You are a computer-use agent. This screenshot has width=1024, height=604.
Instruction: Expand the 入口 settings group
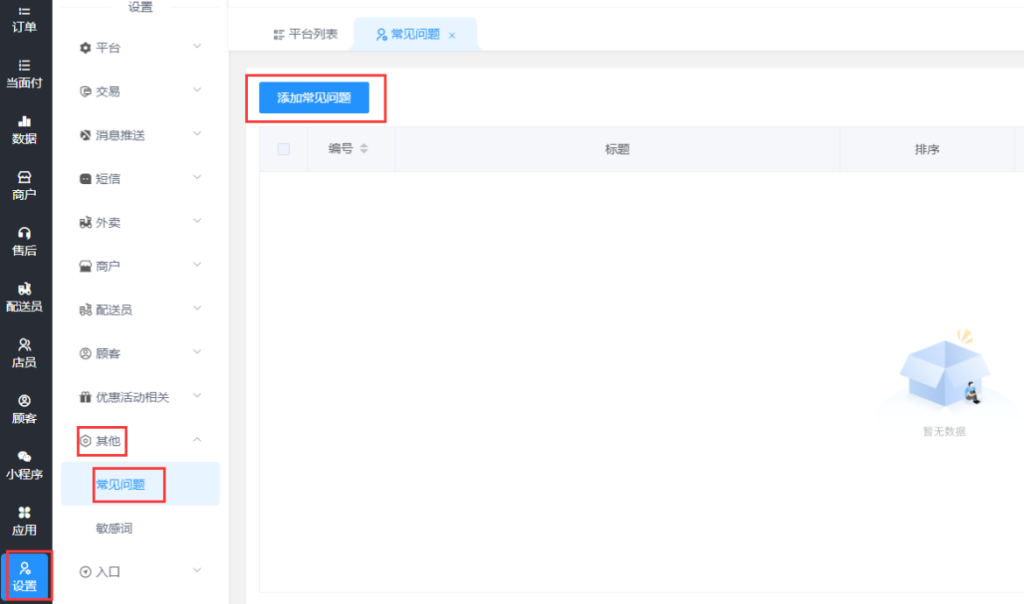point(140,572)
